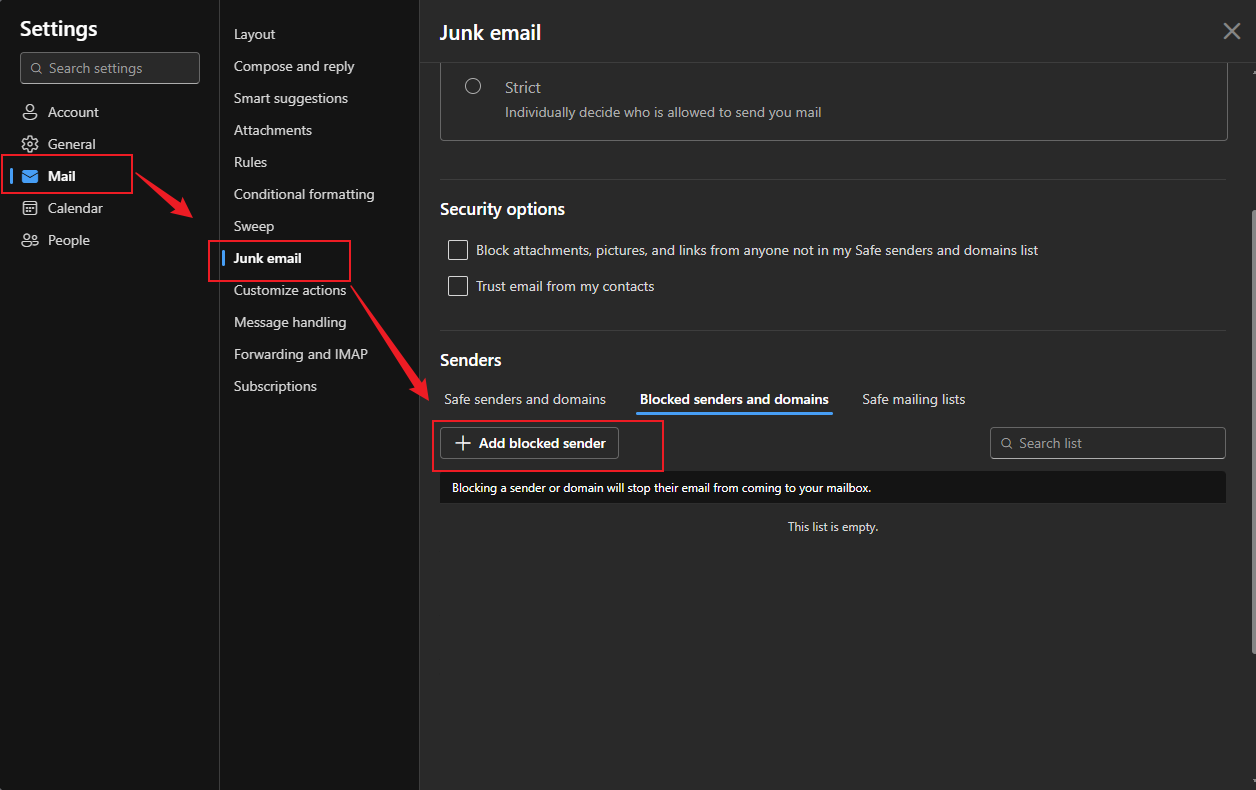The image size is (1256, 790).
Task: Open the General settings gear section
Action: pyautogui.click(x=70, y=143)
